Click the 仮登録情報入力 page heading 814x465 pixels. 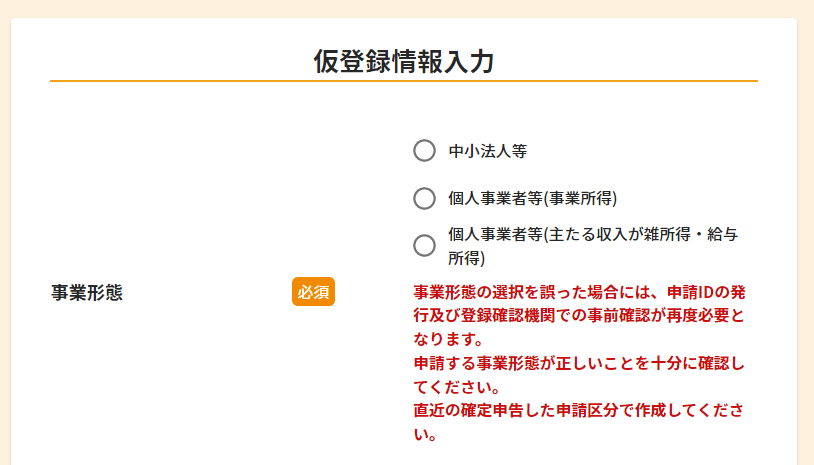404,61
